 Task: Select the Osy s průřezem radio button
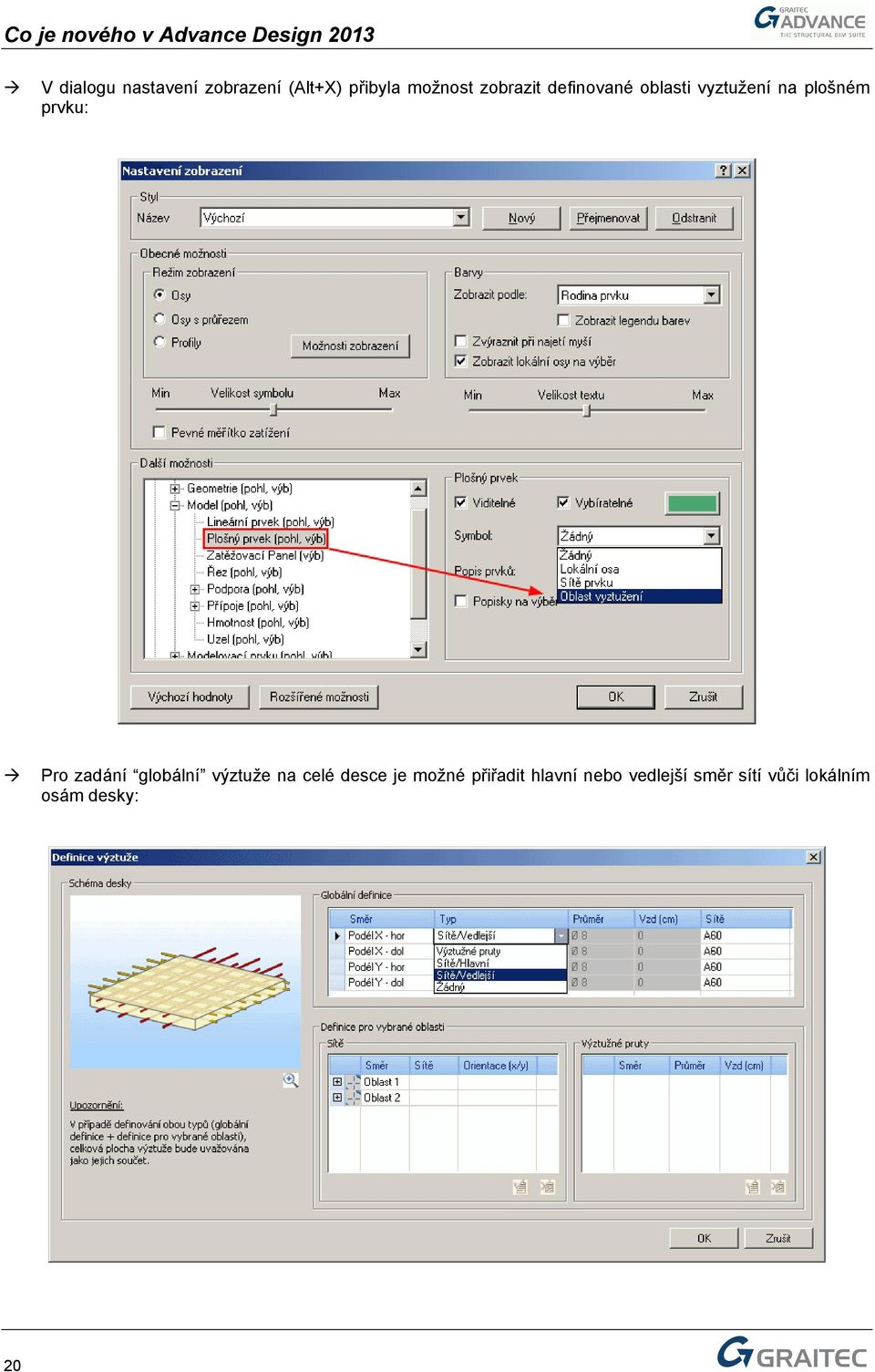[x=160, y=319]
